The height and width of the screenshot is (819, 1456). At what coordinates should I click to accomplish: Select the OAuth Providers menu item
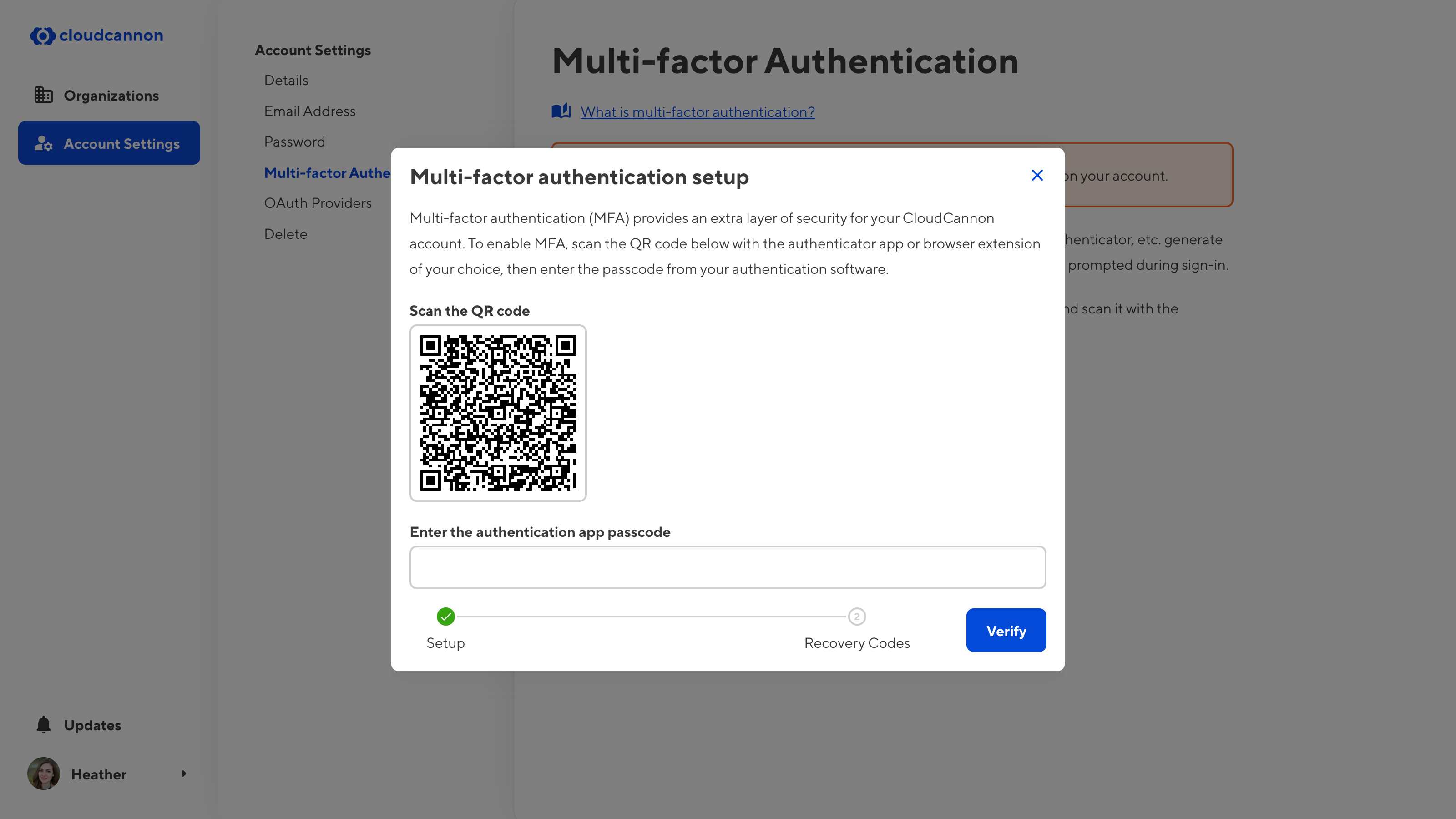tap(317, 202)
